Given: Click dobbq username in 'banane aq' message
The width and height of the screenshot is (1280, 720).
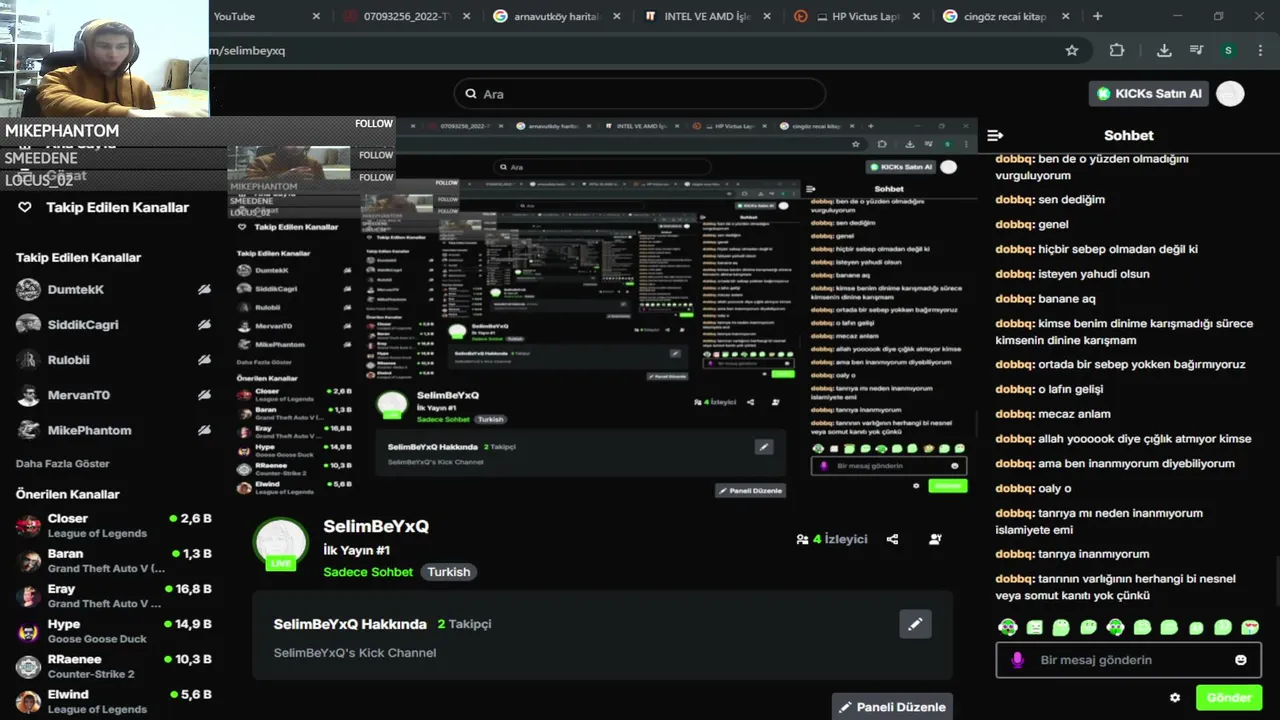Looking at the screenshot, I should [x=1014, y=299].
